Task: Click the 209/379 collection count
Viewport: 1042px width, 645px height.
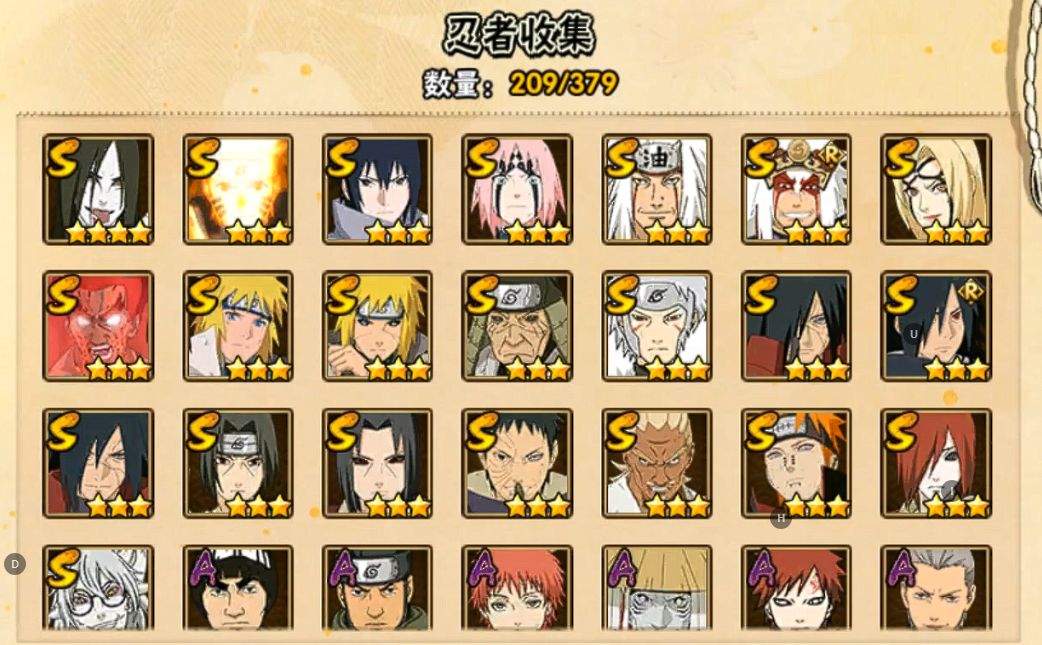Action: (x=564, y=84)
